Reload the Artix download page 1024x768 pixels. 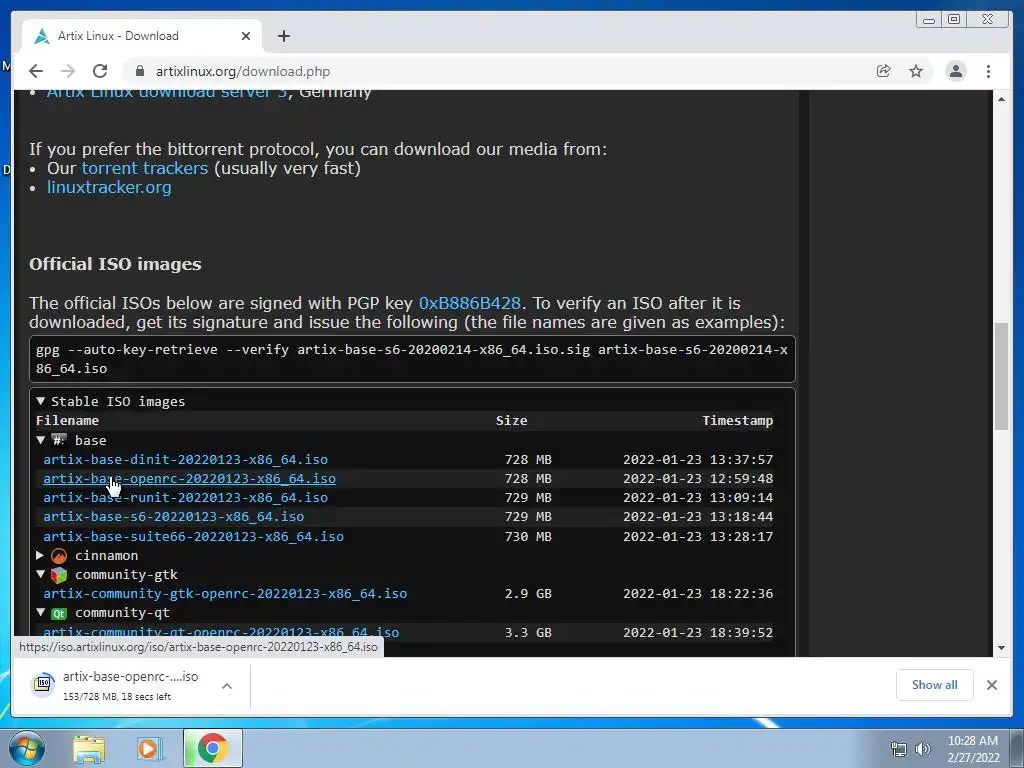(100, 71)
